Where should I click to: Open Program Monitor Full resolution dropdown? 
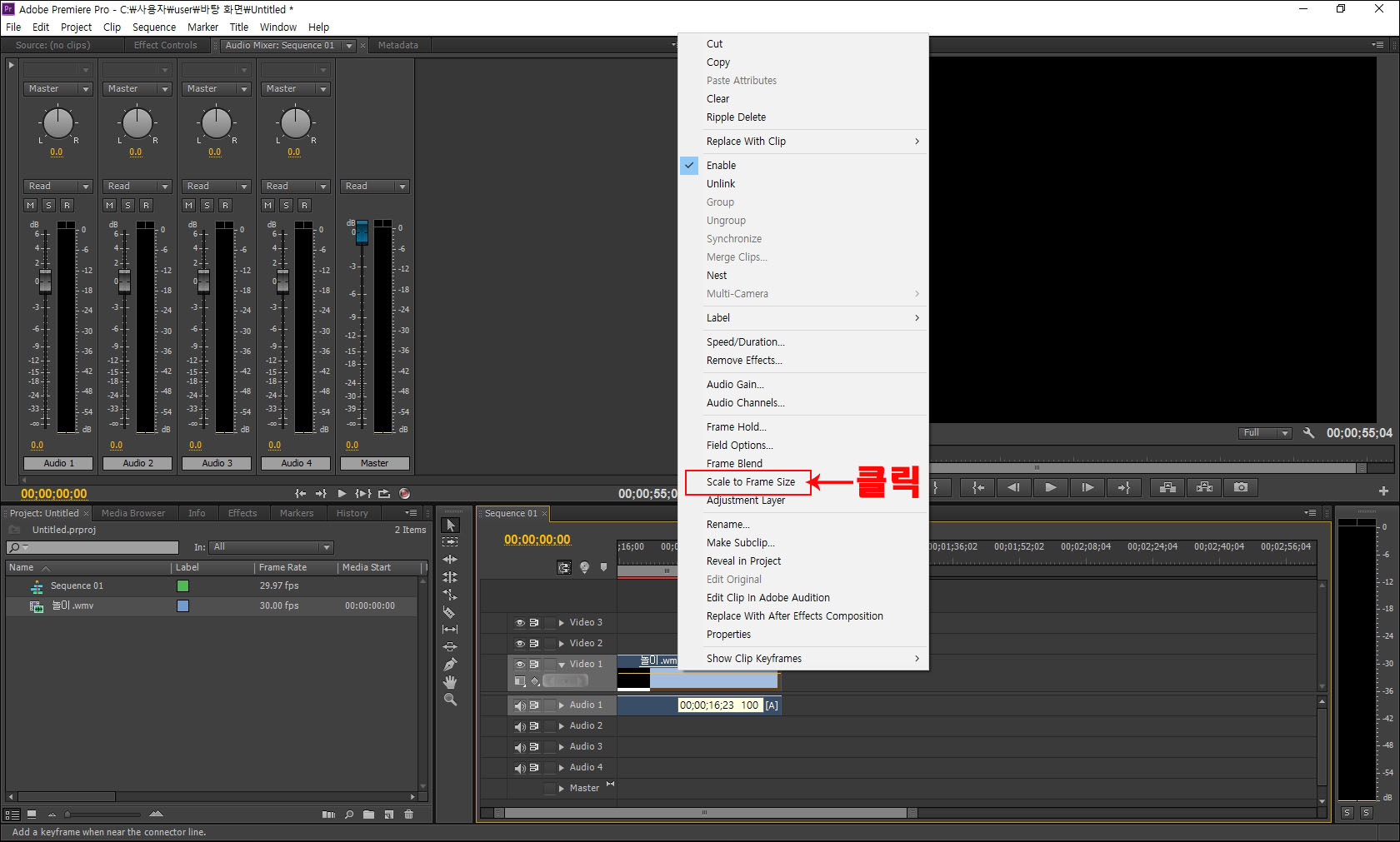point(1264,433)
